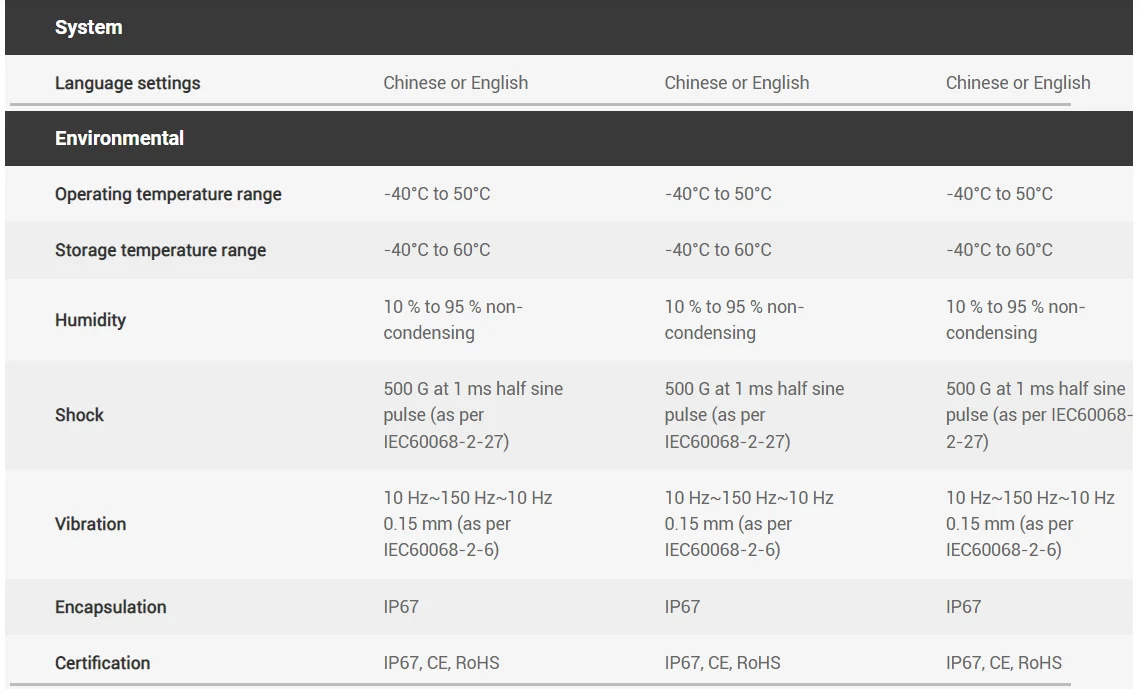Select the Language settings row label
Screen dimensions: 1140x689
(x=128, y=83)
